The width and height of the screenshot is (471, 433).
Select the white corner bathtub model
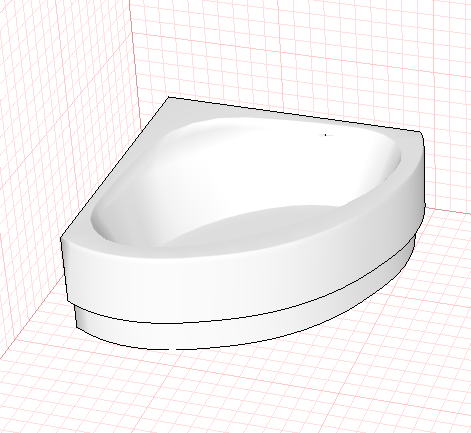tap(243, 223)
